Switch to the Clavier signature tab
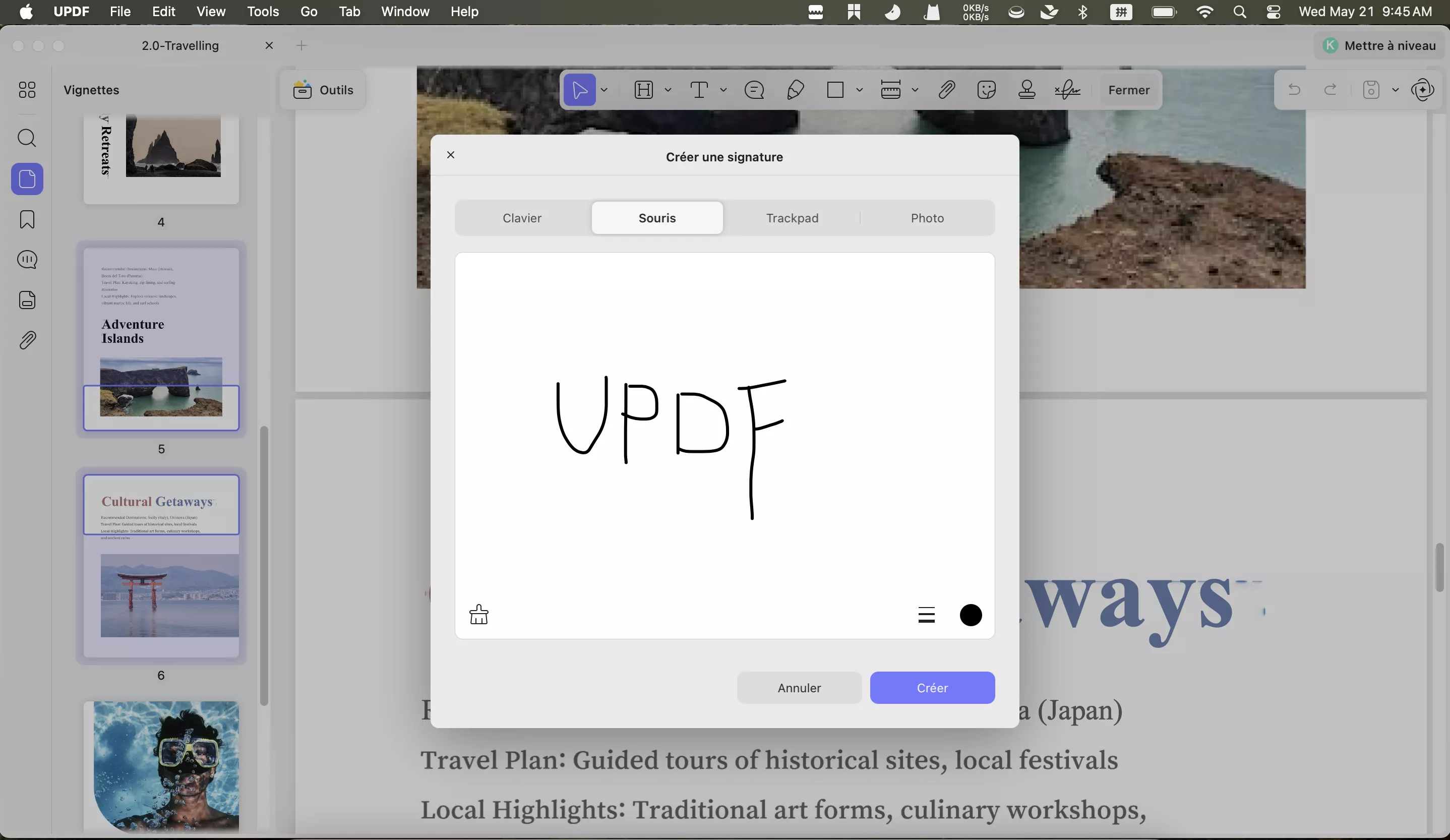Viewport: 1450px width, 840px height. pos(522,218)
